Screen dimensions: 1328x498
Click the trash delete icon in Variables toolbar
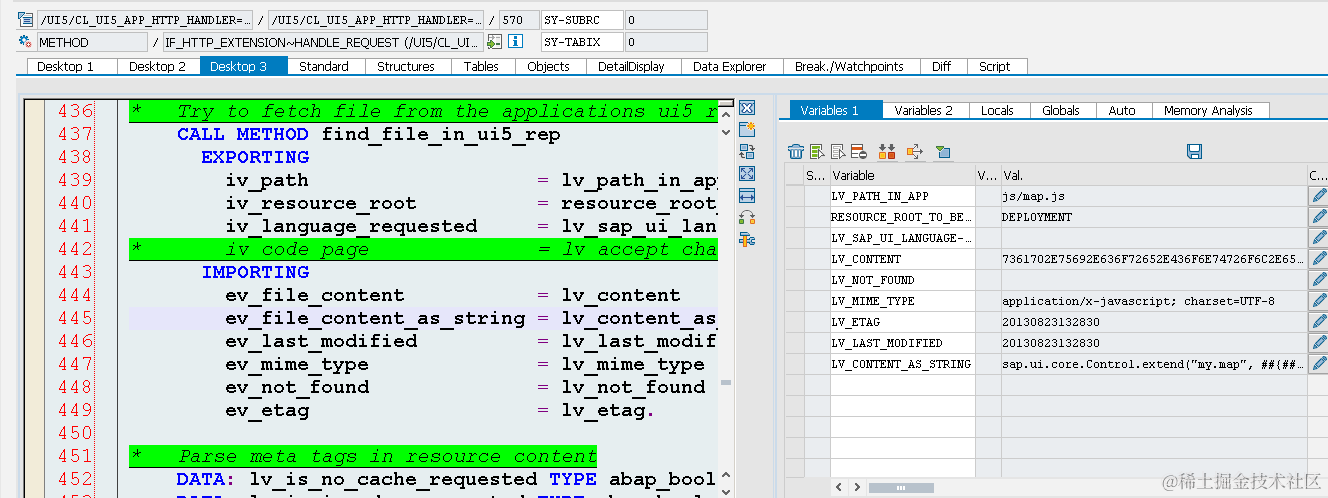pyautogui.click(x=796, y=152)
